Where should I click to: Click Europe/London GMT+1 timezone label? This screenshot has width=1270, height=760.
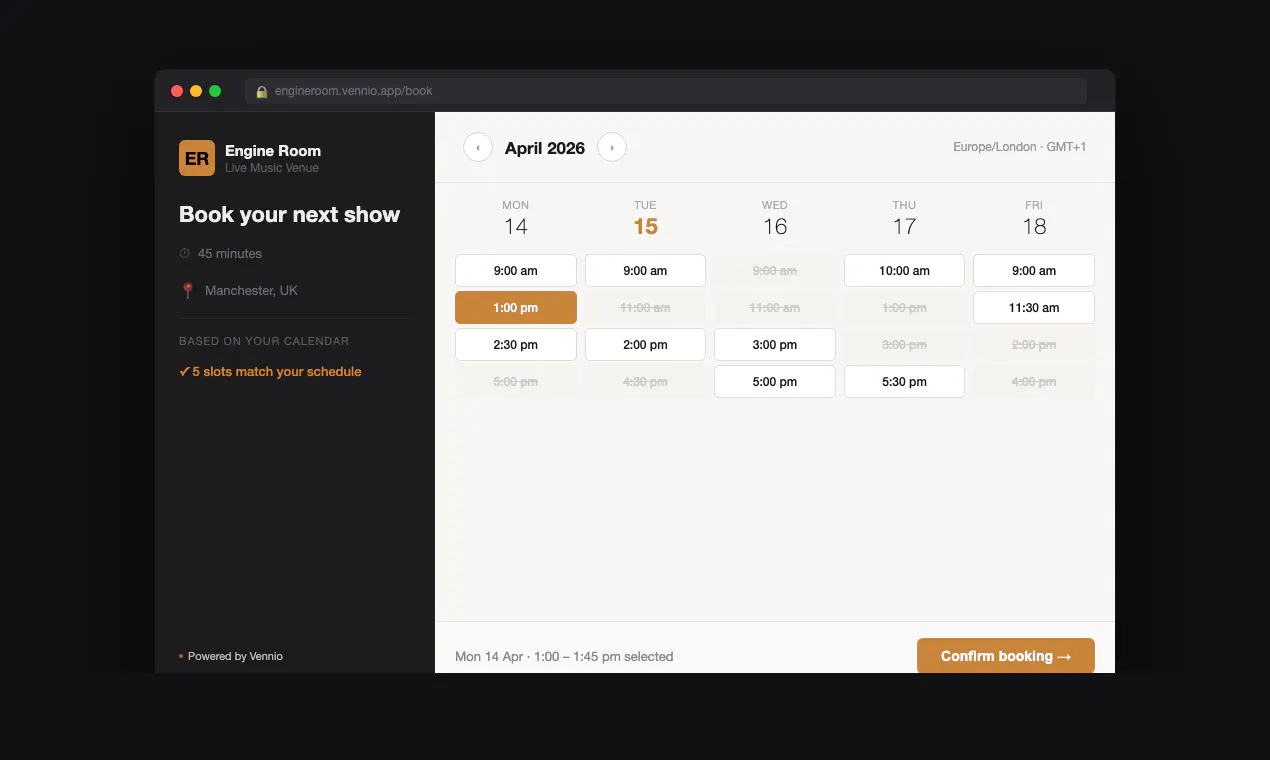point(1020,147)
